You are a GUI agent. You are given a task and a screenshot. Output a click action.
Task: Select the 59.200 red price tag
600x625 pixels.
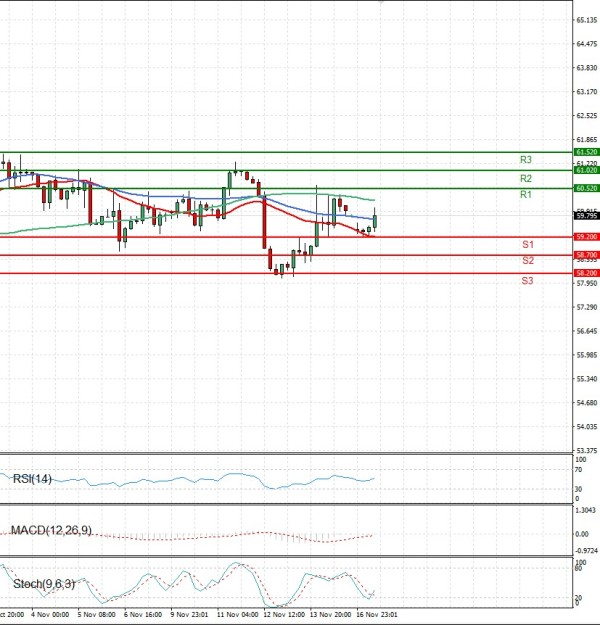586,237
